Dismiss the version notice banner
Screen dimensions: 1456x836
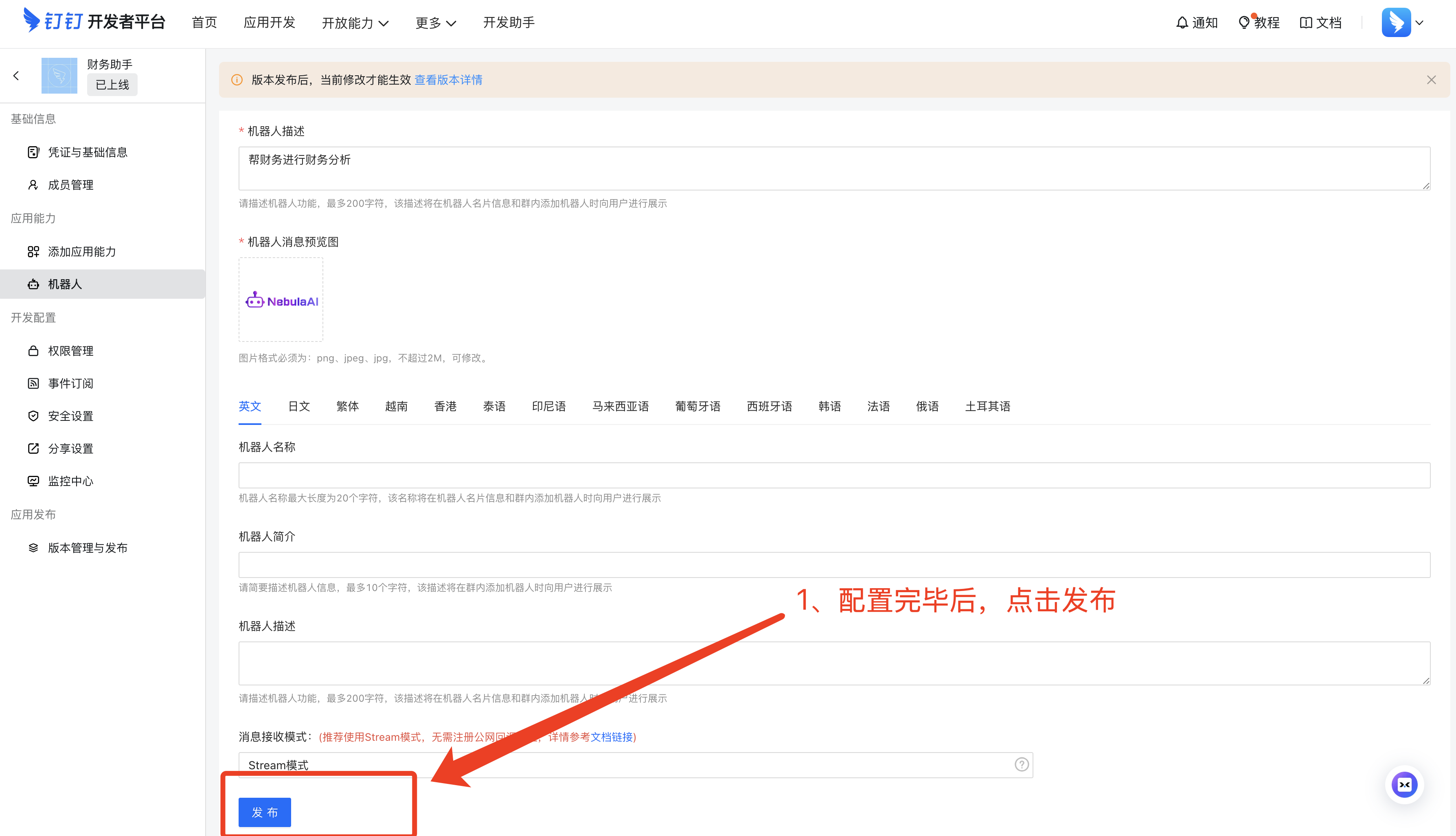click(1431, 80)
